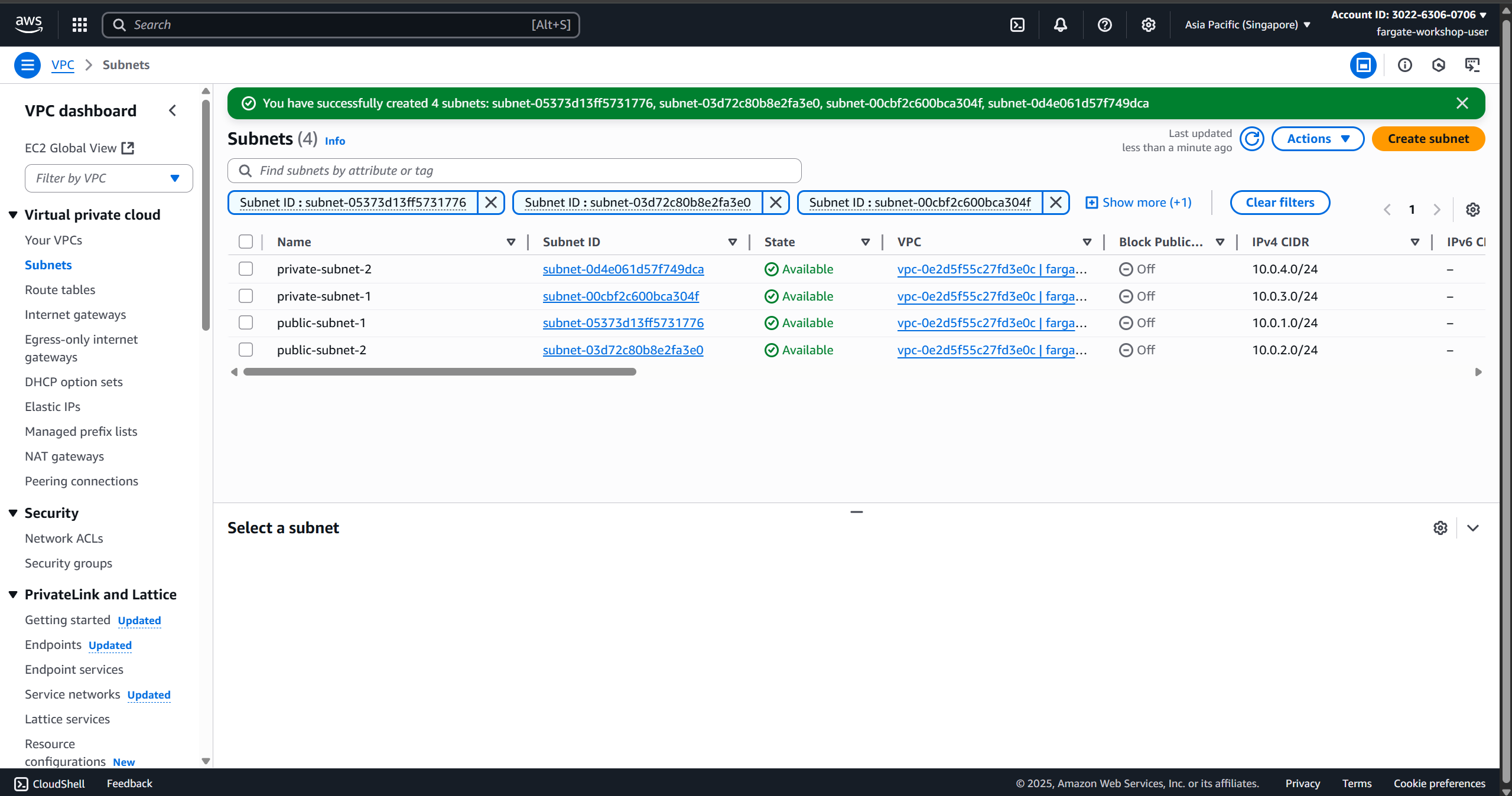This screenshot has height=796, width=1512.
Task: Open details panel settings gear
Action: 1441,528
